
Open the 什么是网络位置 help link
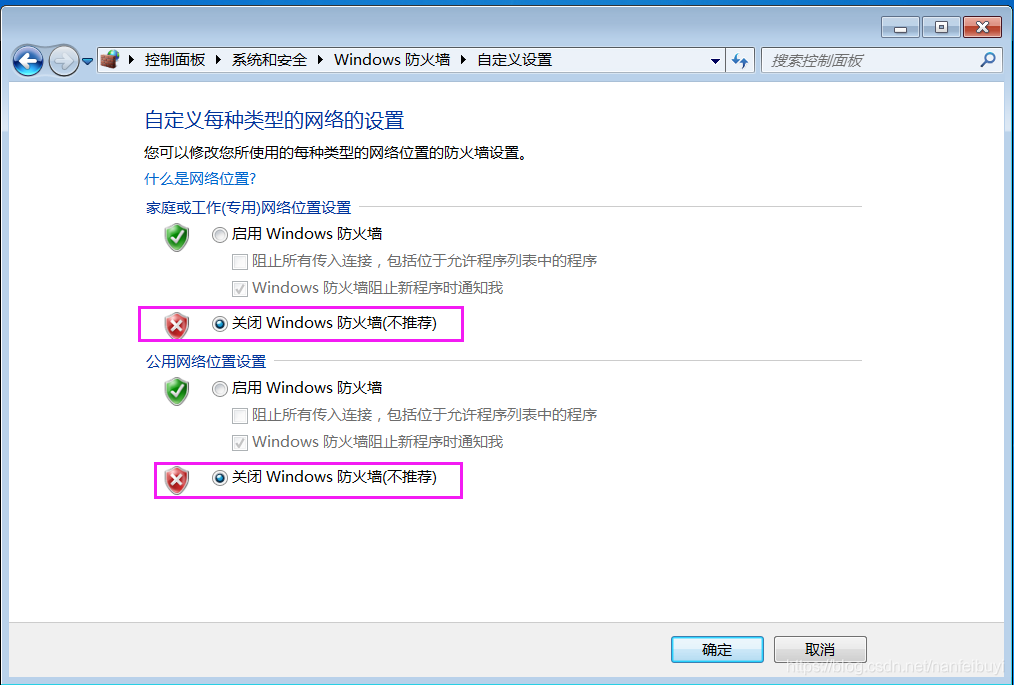coord(200,179)
